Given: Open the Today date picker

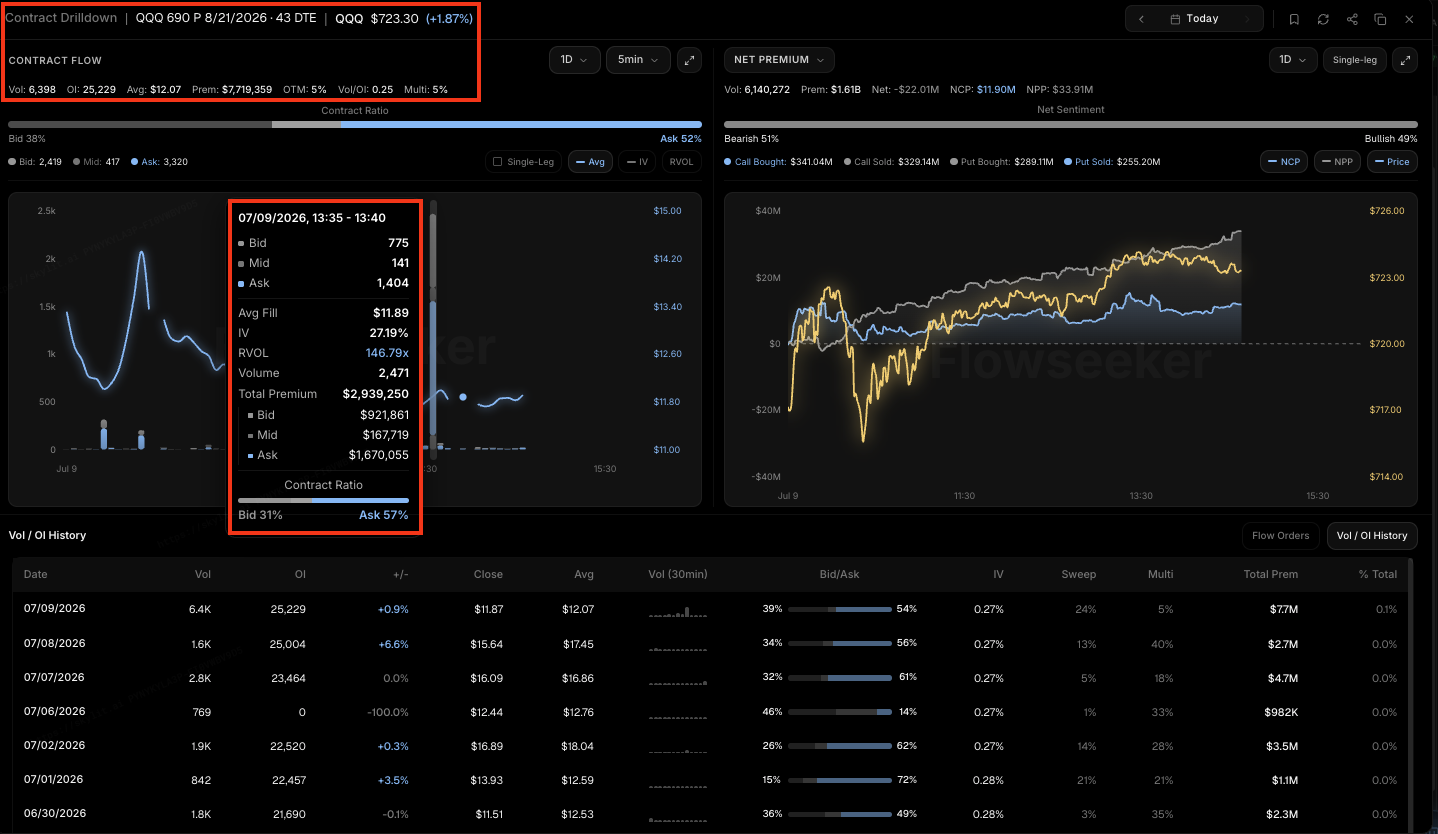Looking at the screenshot, I should [x=1194, y=19].
